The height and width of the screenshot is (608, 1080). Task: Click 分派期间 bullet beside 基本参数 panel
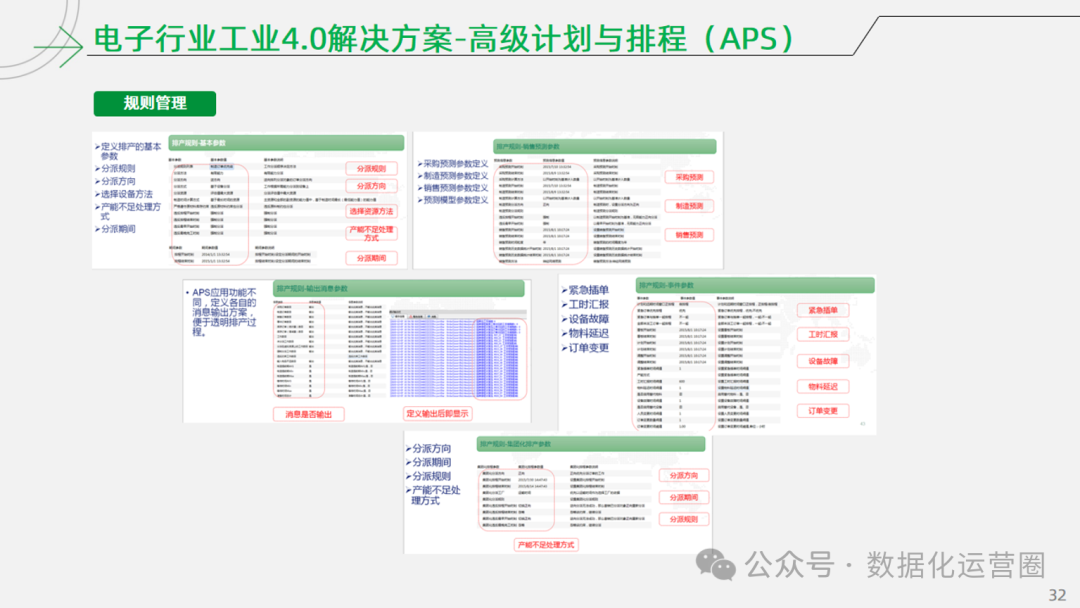pos(115,229)
